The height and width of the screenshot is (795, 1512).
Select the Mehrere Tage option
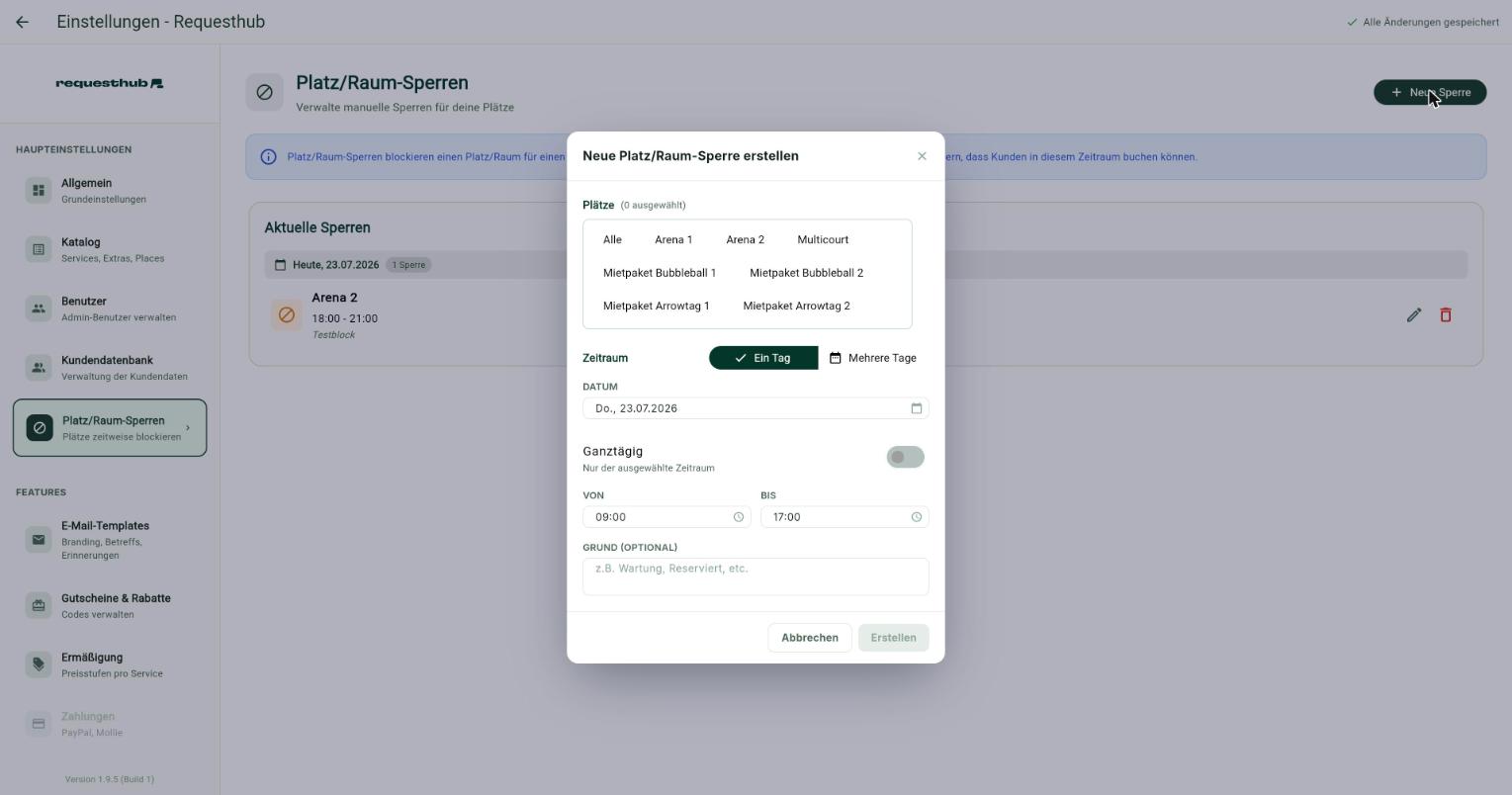873,358
